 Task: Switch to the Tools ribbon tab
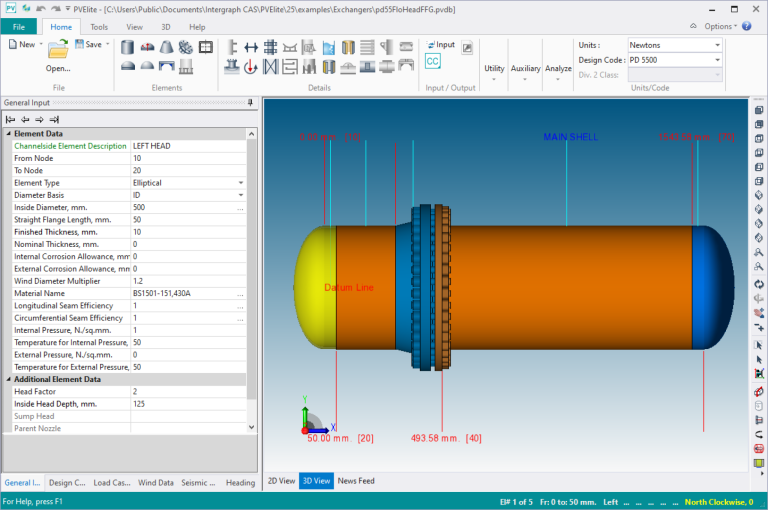click(x=99, y=27)
